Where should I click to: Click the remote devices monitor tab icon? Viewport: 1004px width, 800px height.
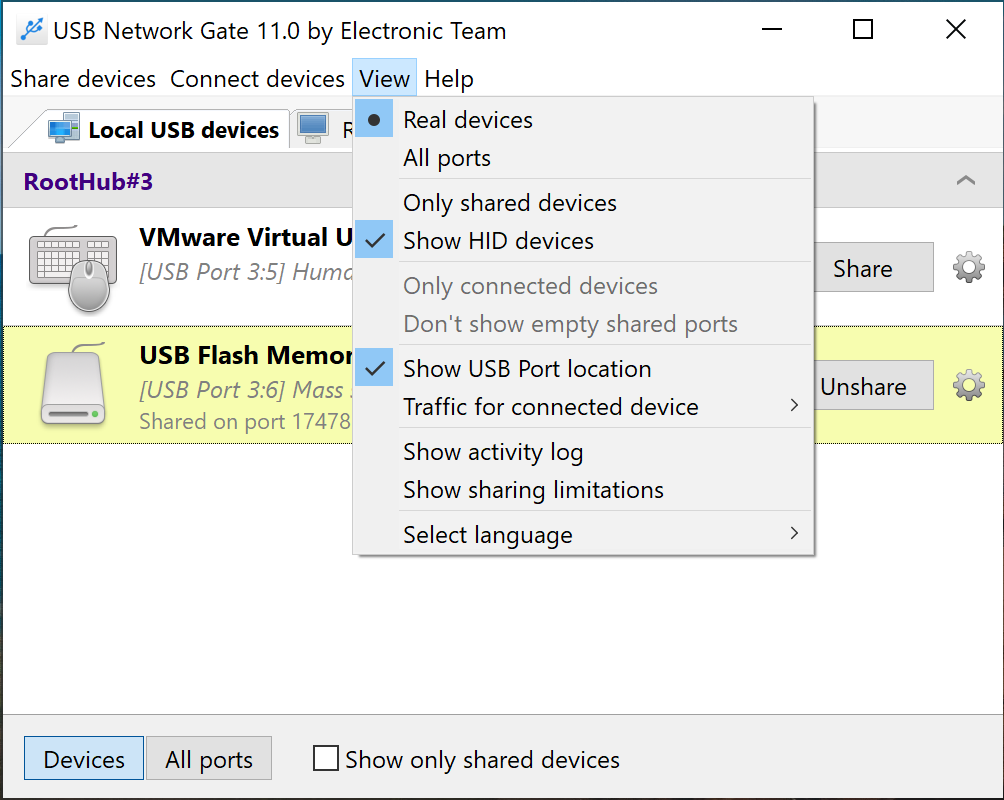tap(313, 129)
